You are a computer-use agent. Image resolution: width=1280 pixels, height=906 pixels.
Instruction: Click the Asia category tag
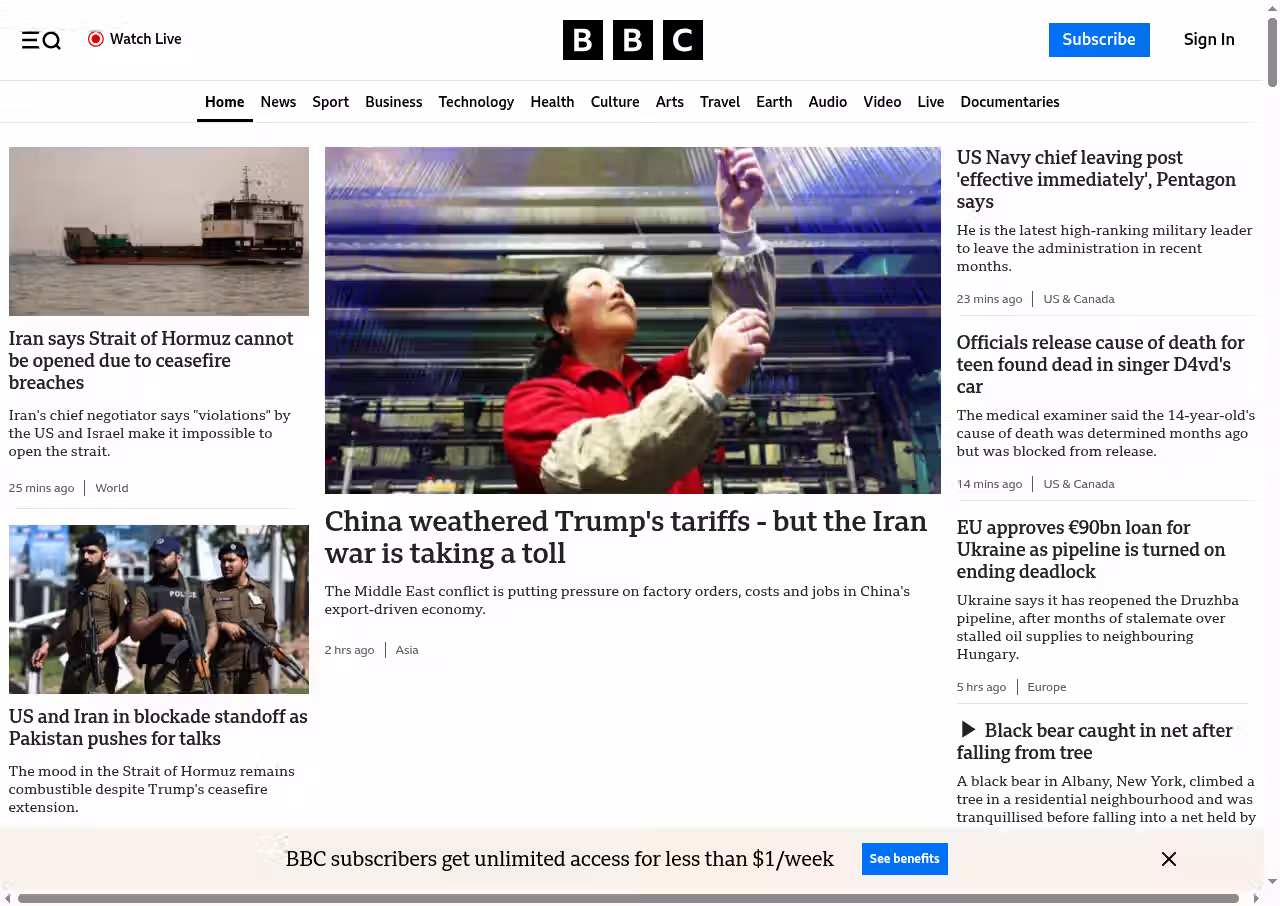pyautogui.click(x=407, y=650)
